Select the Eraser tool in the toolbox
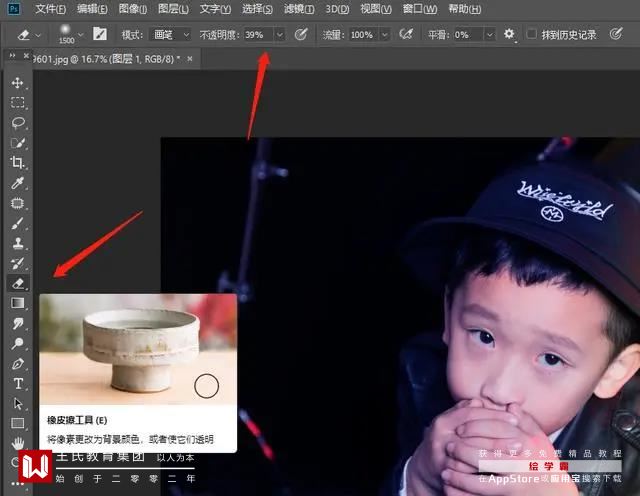 pyautogui.click(x=18, y=283)
